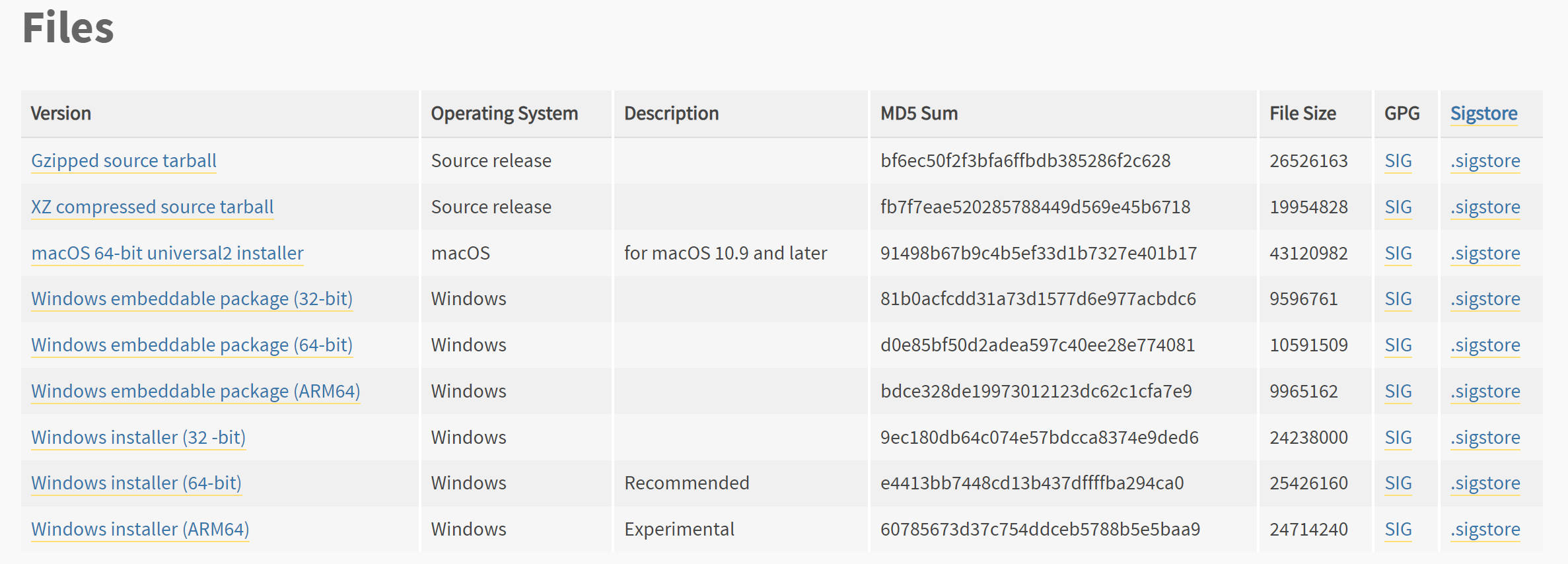The width and height of the screenshot is (1568, 564).
Task: Click file size value 9596761
Action: coord(1304,299)
